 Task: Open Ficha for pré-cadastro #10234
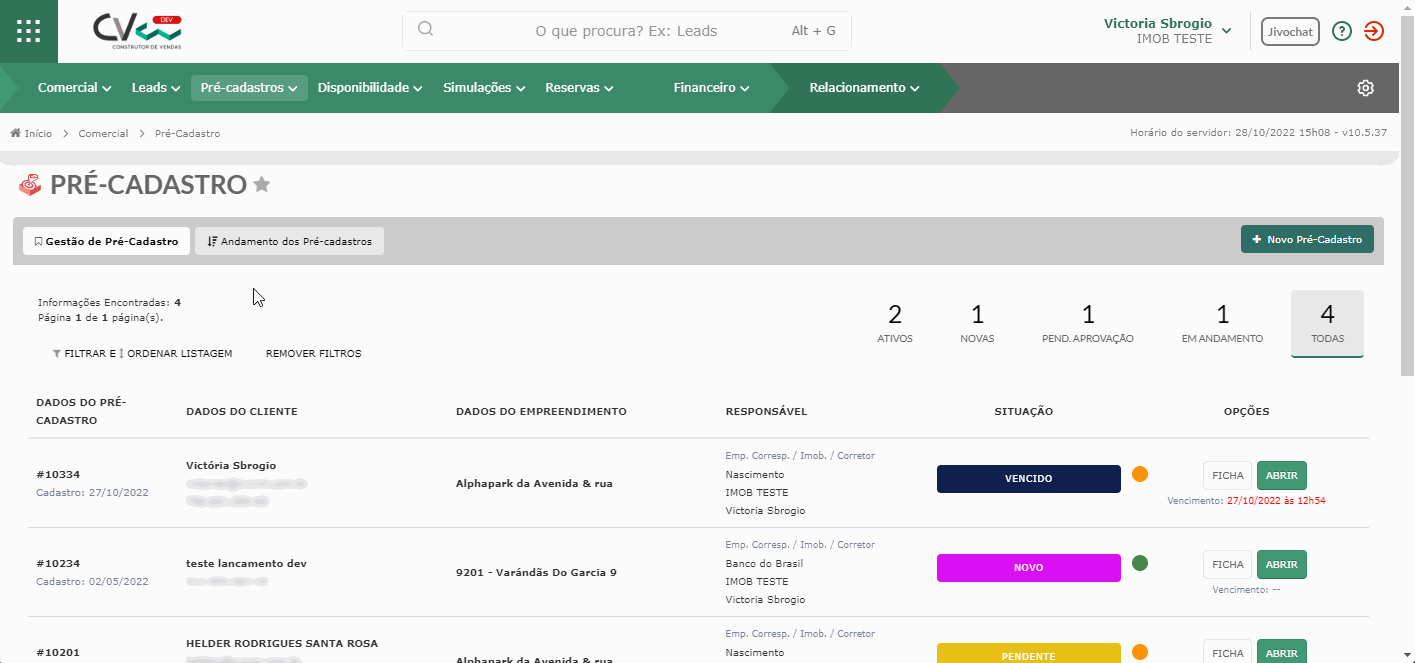[x=1227, y=565]
